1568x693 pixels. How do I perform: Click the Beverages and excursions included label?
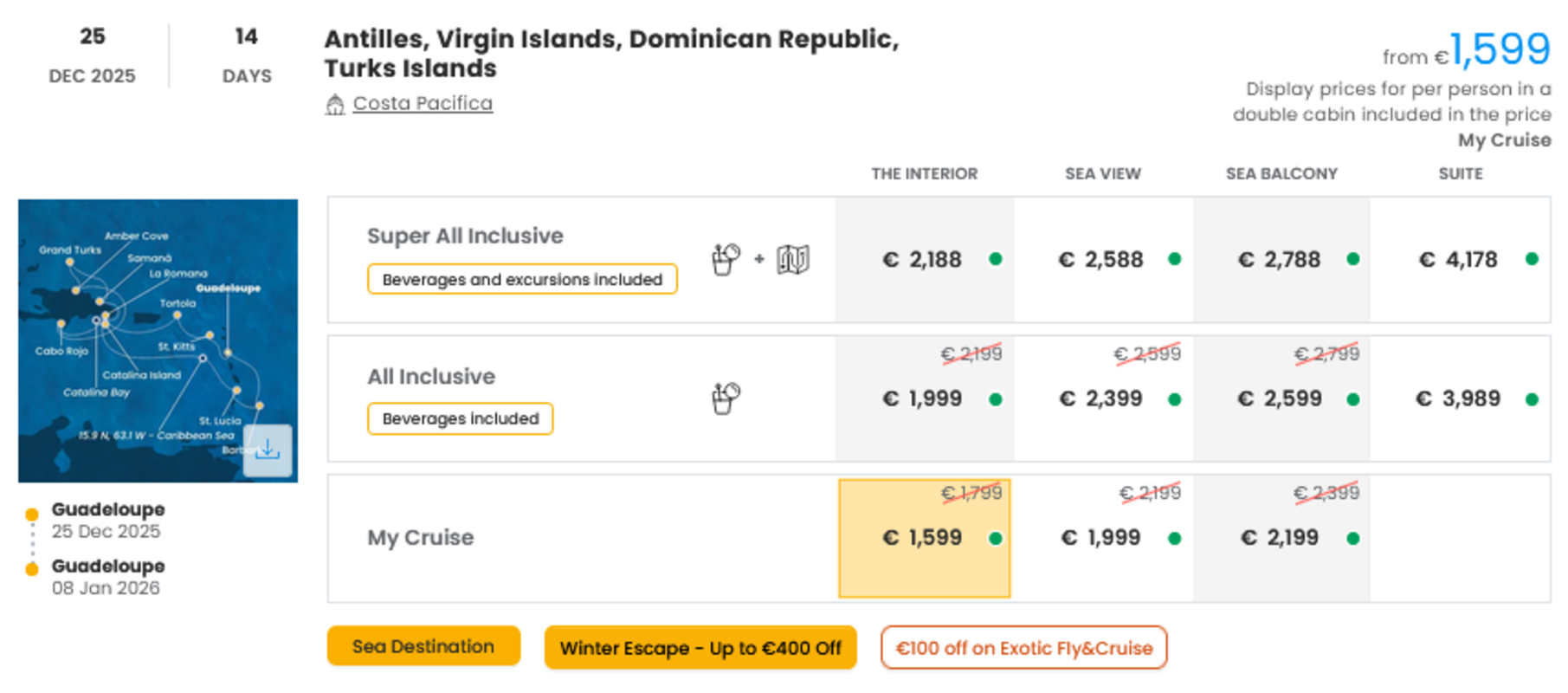pyautogui.click(x=522, y=279)
